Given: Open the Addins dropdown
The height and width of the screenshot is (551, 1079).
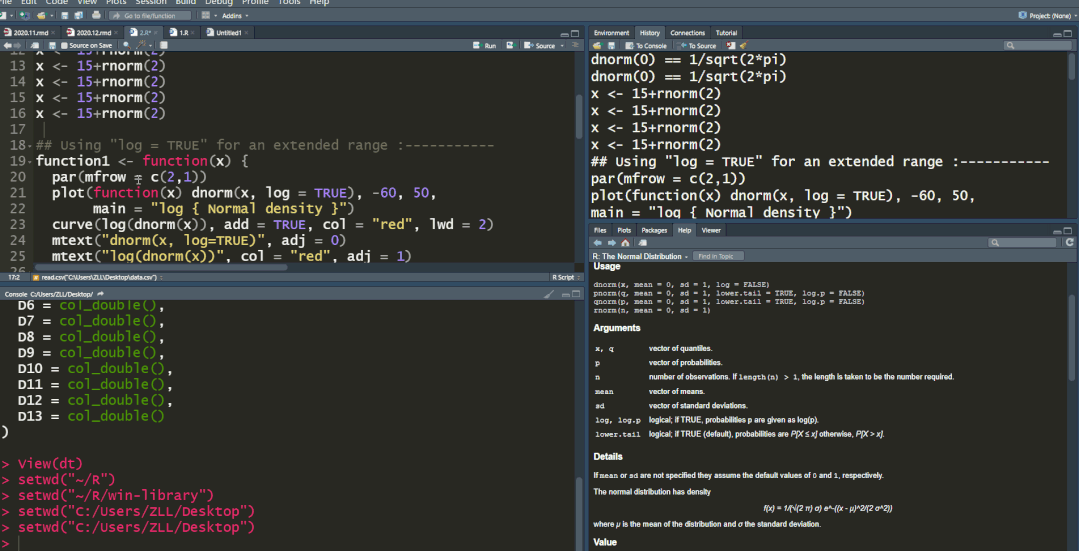Looking at the screenshot, I should [x=235, y=15].
